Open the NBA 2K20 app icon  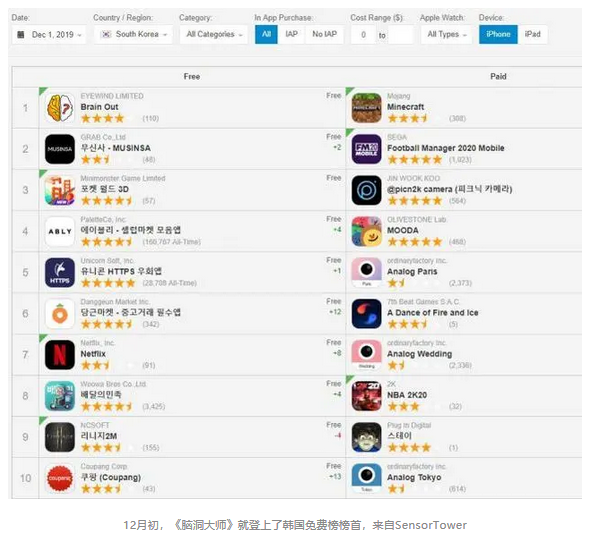[x=366, y=396]
